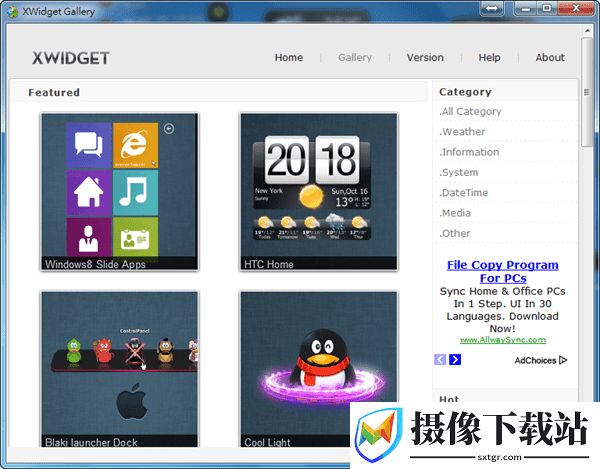Select the System category
The width and height of the screenshot is (600, 469).
(x=458, y=172)
